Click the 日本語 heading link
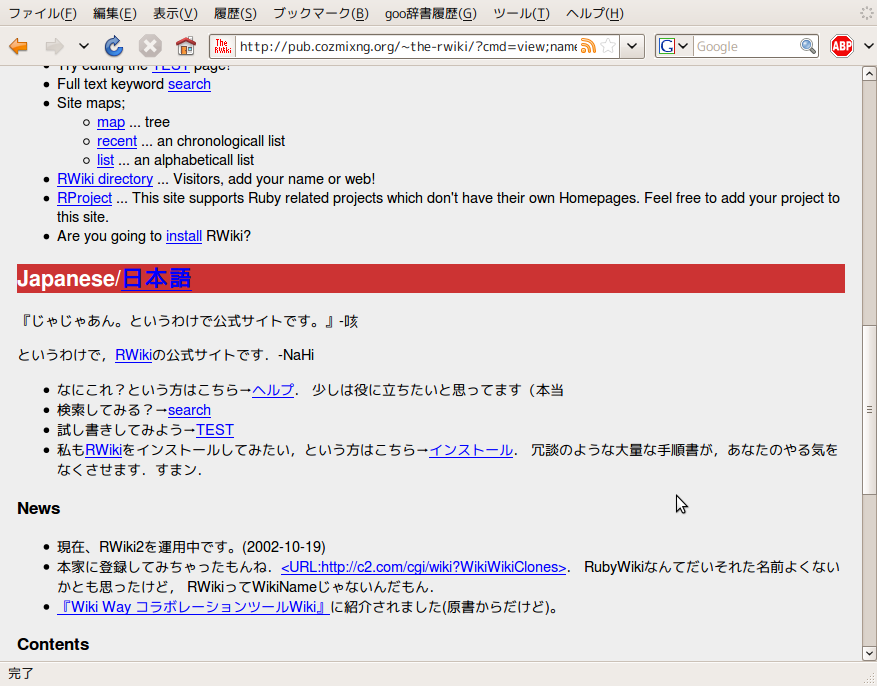877x686 pixels. click(x=157, y=278)
